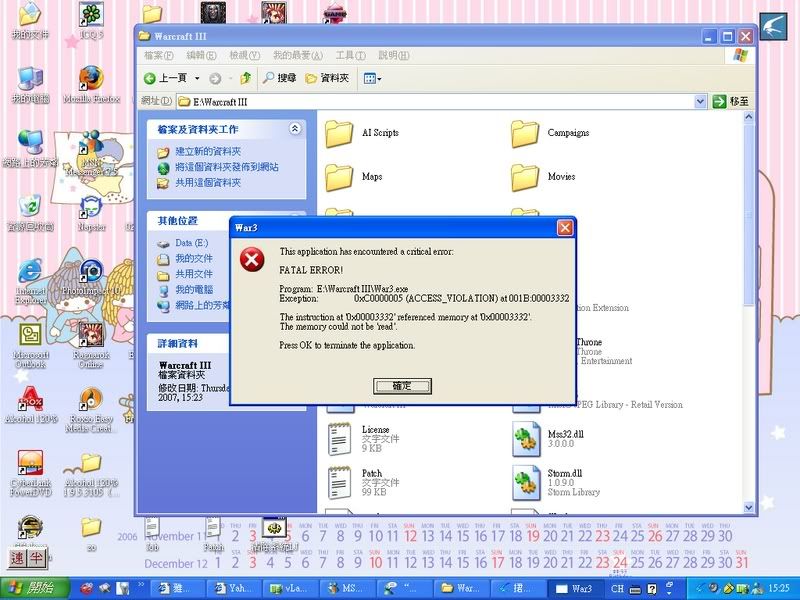Click the 搜尋 search toolbar button
800x600 pixels.
[x=279, y=78]
